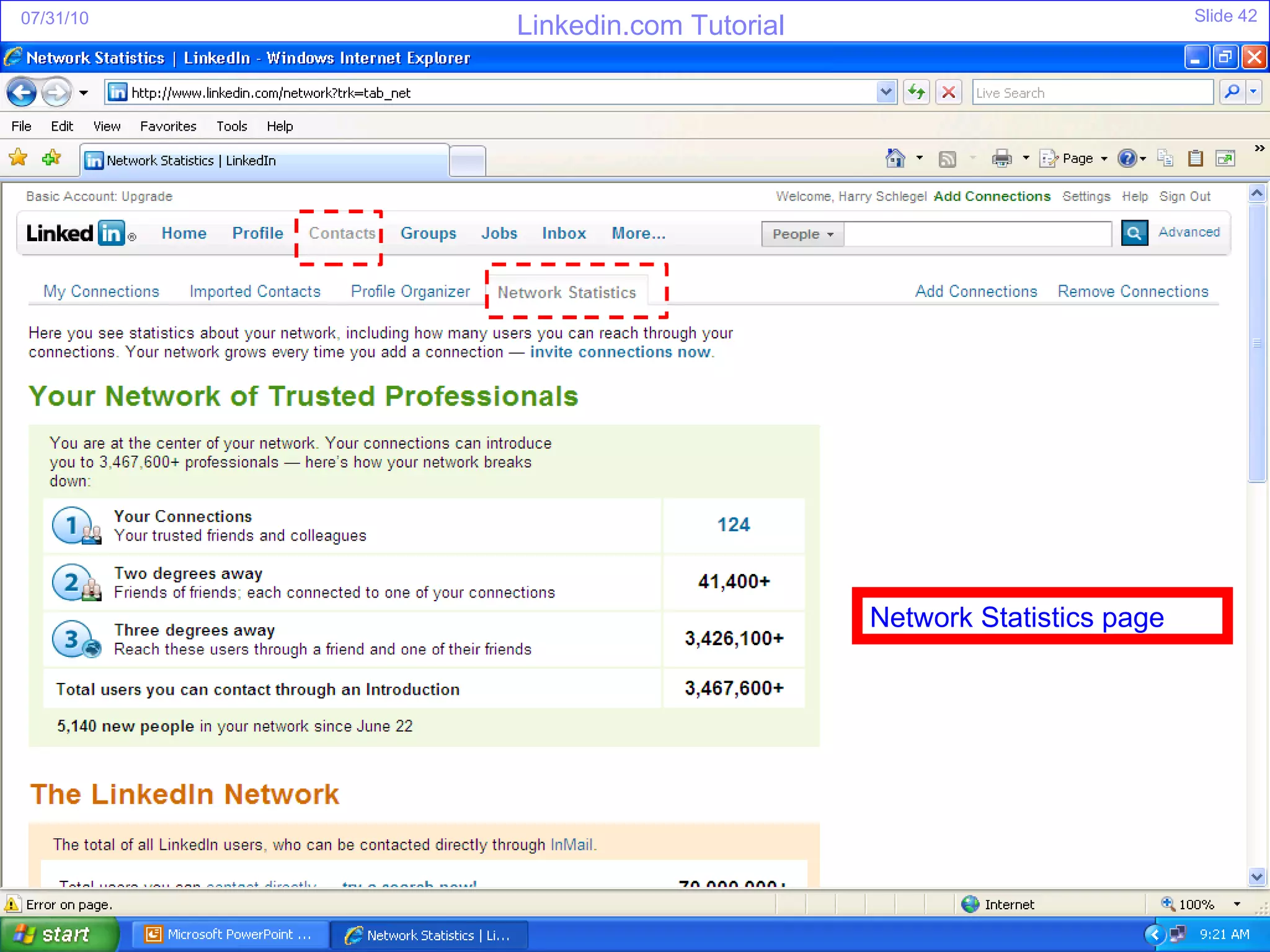1270x952 pixels.
Task: Click the invite connections now link
Action: pos(620,352)
